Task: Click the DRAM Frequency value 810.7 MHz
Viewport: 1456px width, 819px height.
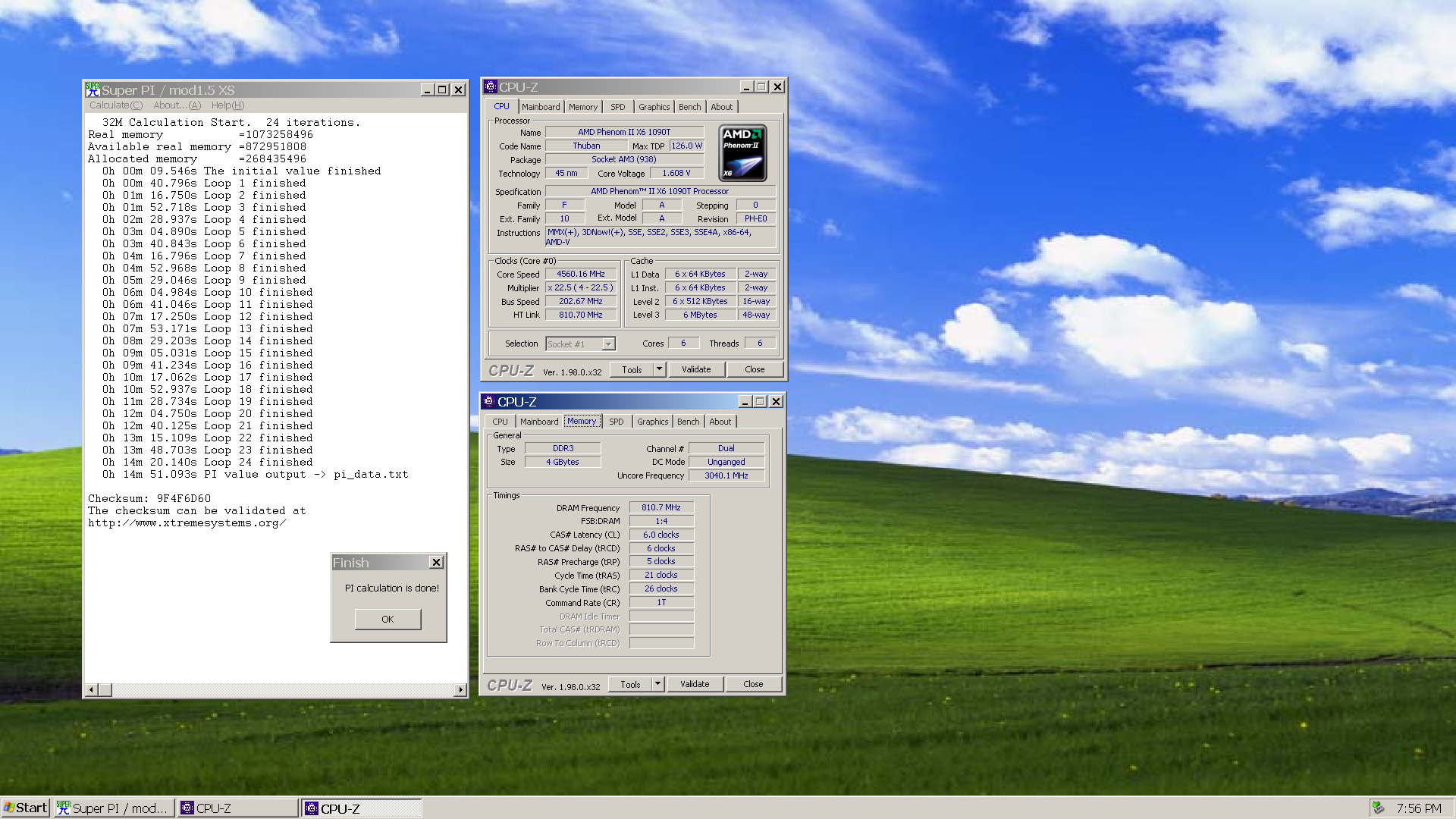Action: pyautogui.click(x=661, y=508)
